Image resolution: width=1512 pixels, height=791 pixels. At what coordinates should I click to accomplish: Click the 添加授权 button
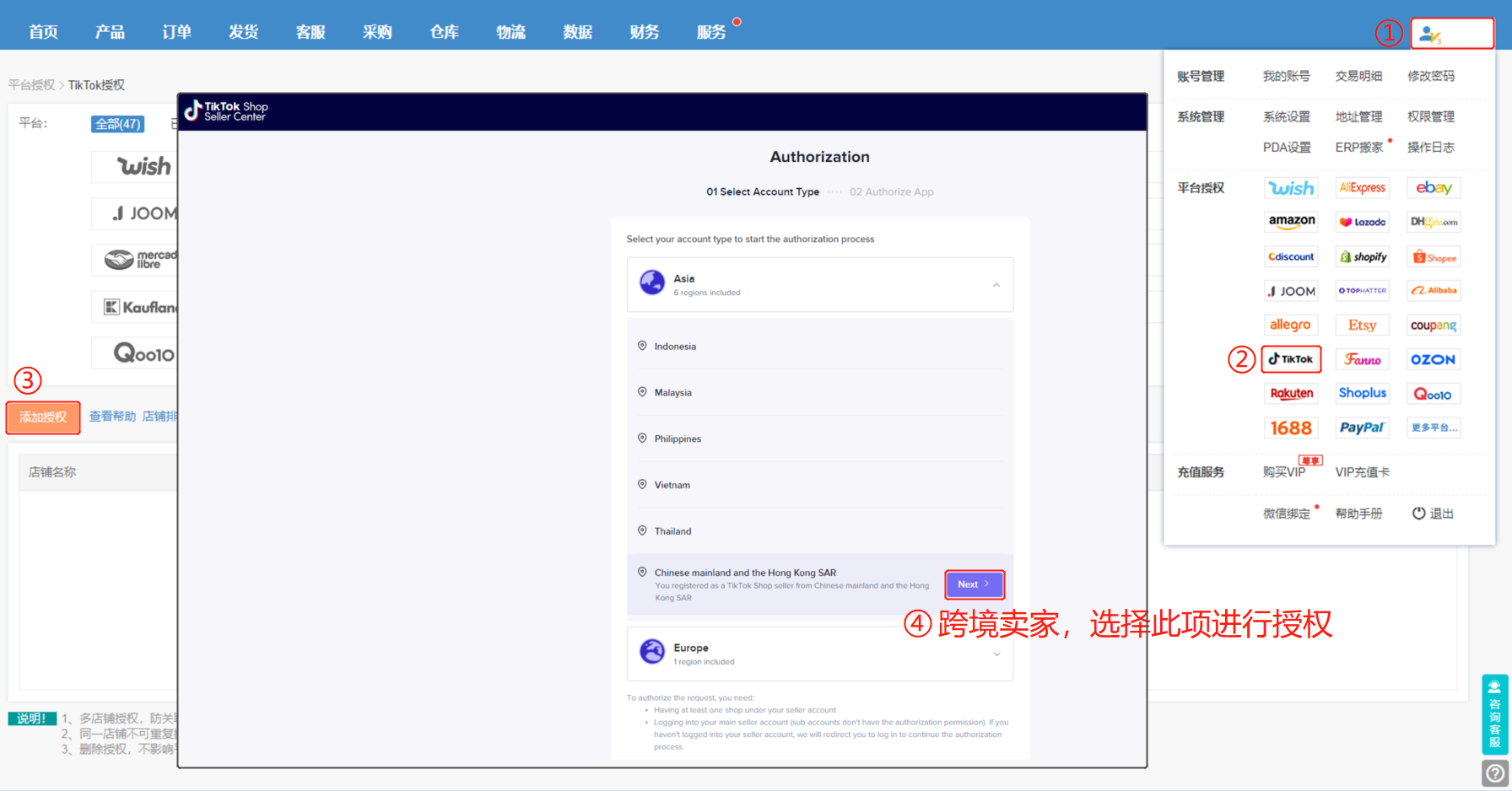[x=42, y=417]
